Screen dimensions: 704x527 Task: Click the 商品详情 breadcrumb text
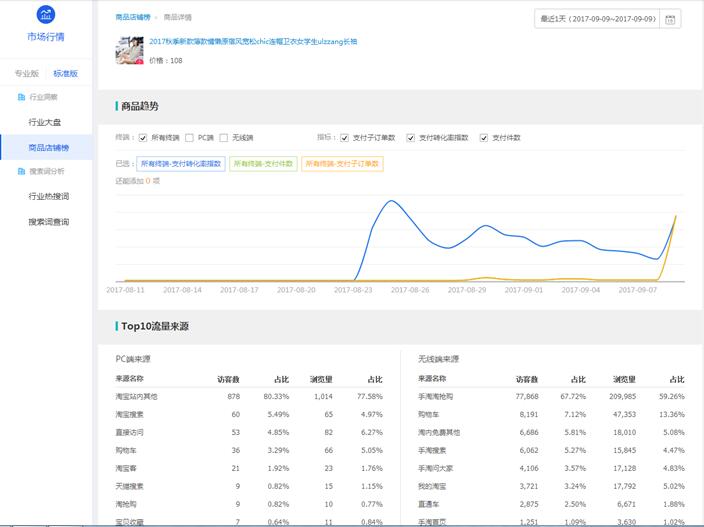[177, 17]
